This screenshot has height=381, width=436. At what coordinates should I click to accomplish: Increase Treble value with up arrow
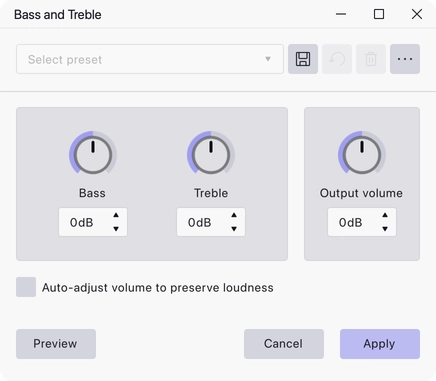[x=234, y=215]
